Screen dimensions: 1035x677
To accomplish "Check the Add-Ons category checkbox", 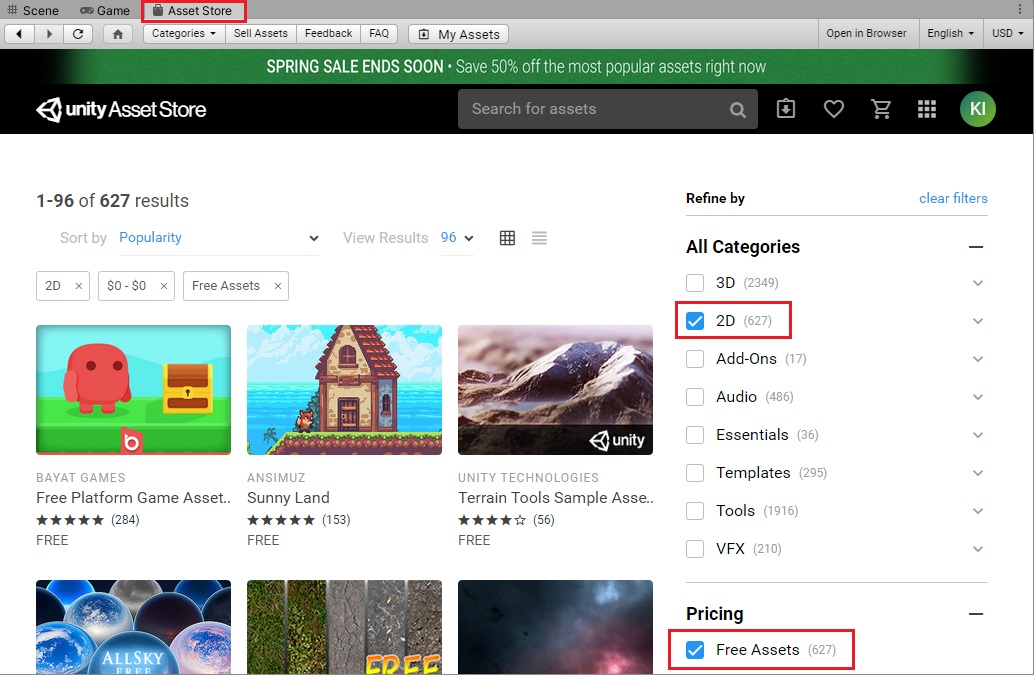I will 695,359.
